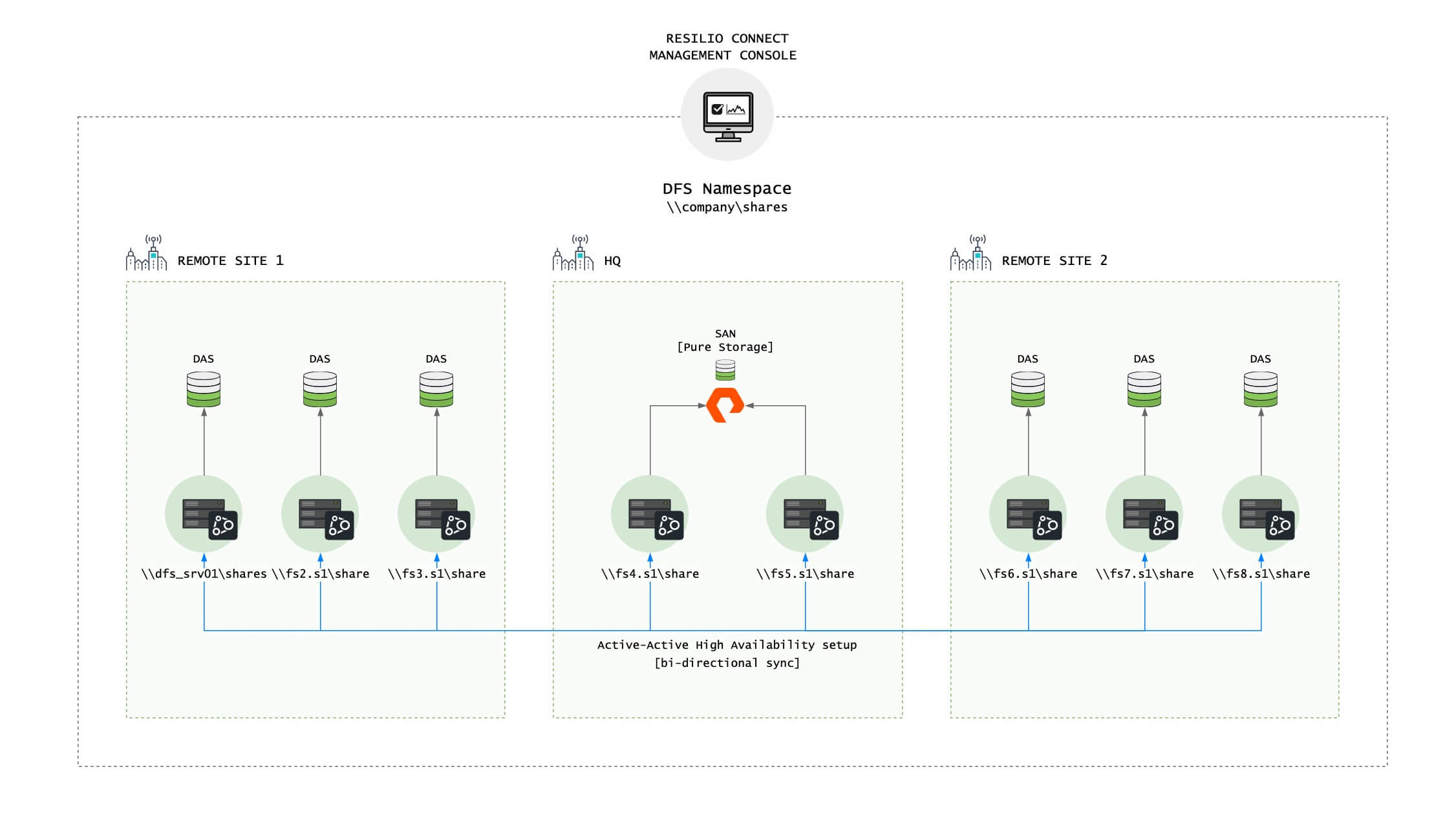1456x835 pixels.
Task: Click the \\fs7.s1\share path label
Action: pos(1145,573)
